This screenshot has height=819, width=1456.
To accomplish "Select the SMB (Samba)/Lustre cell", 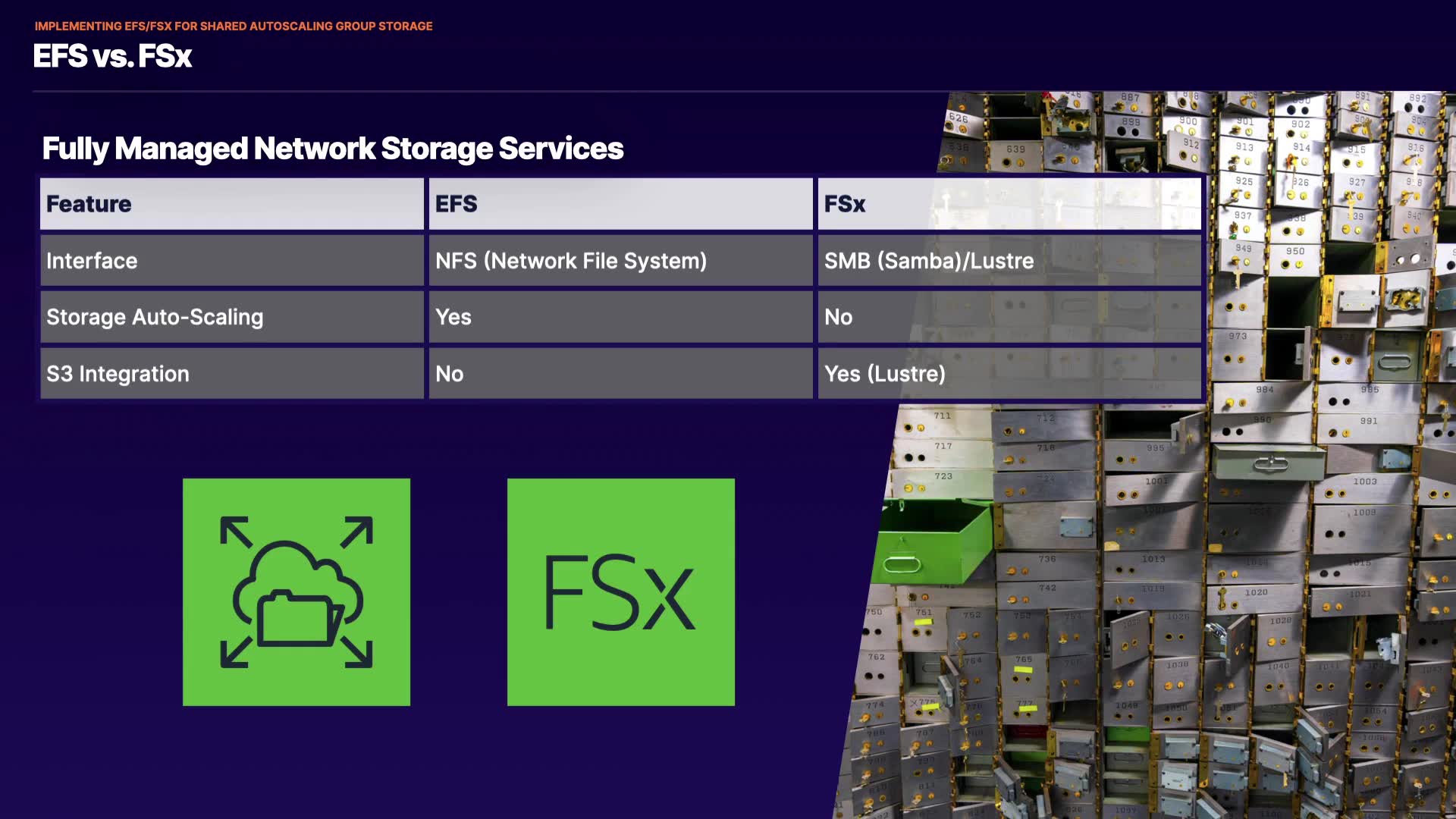I will click(928, 261).
